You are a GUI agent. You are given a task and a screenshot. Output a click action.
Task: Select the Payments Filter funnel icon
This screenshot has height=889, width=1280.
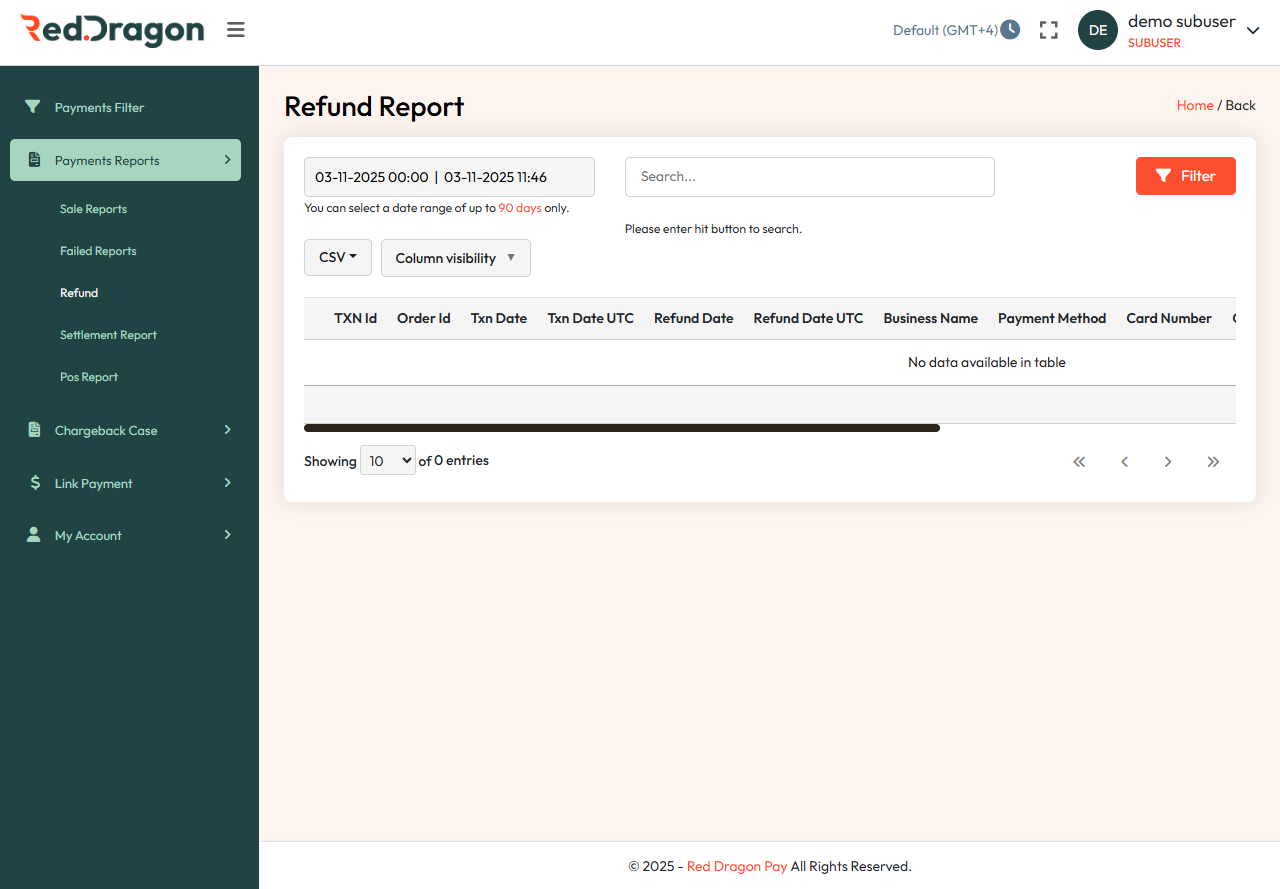pyautogui.click(x=32, y=107)
